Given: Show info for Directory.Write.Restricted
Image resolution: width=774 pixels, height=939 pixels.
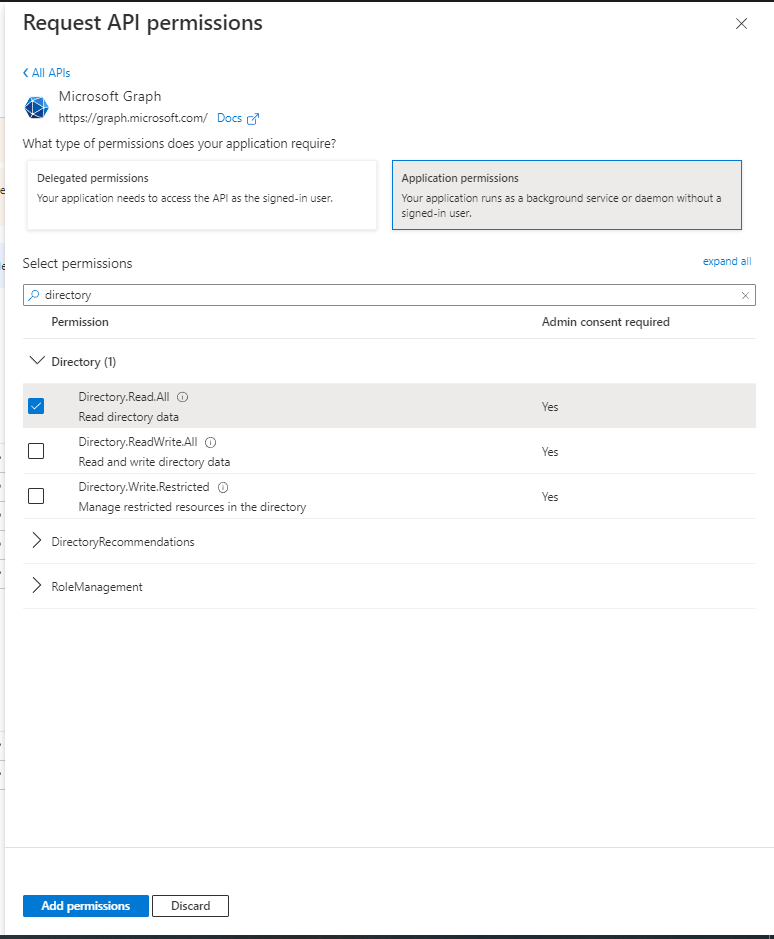Looking at the screenshot, I should [223, 487].
